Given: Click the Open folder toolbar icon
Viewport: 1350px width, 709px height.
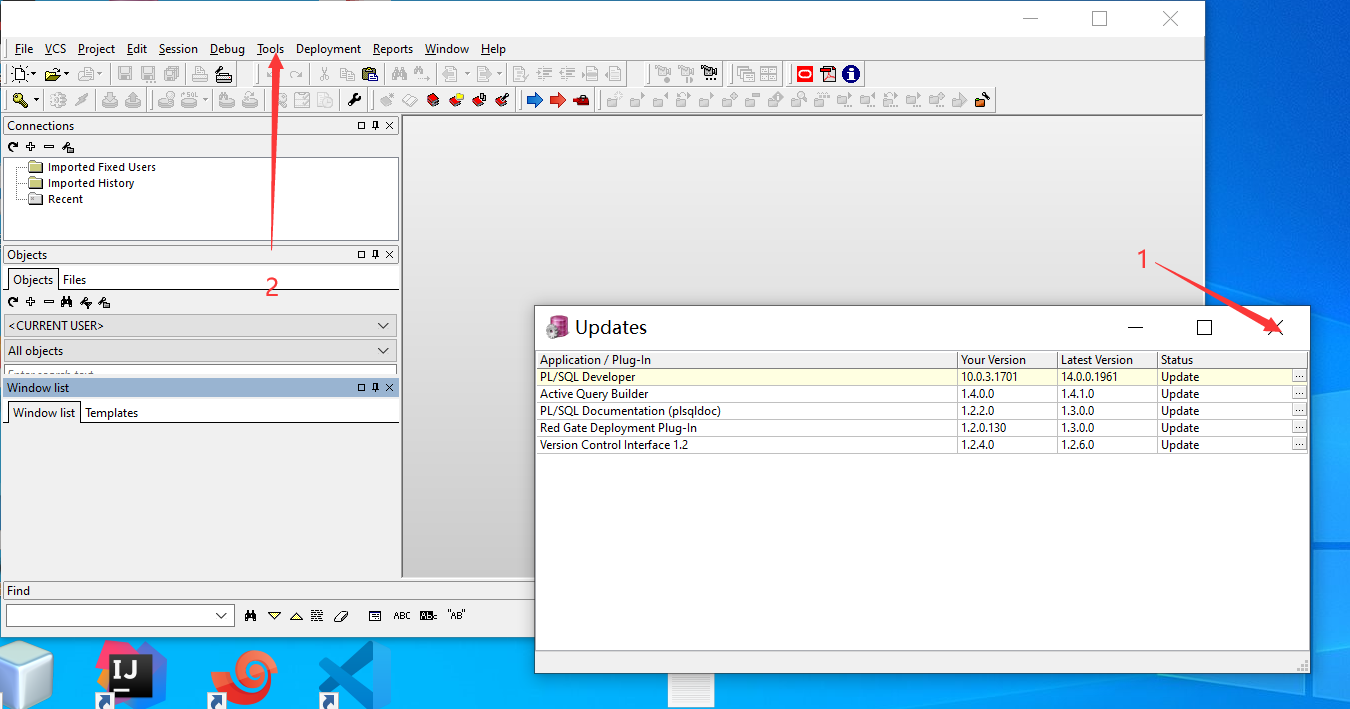Looking at the screenshot, I should point(53,74).
